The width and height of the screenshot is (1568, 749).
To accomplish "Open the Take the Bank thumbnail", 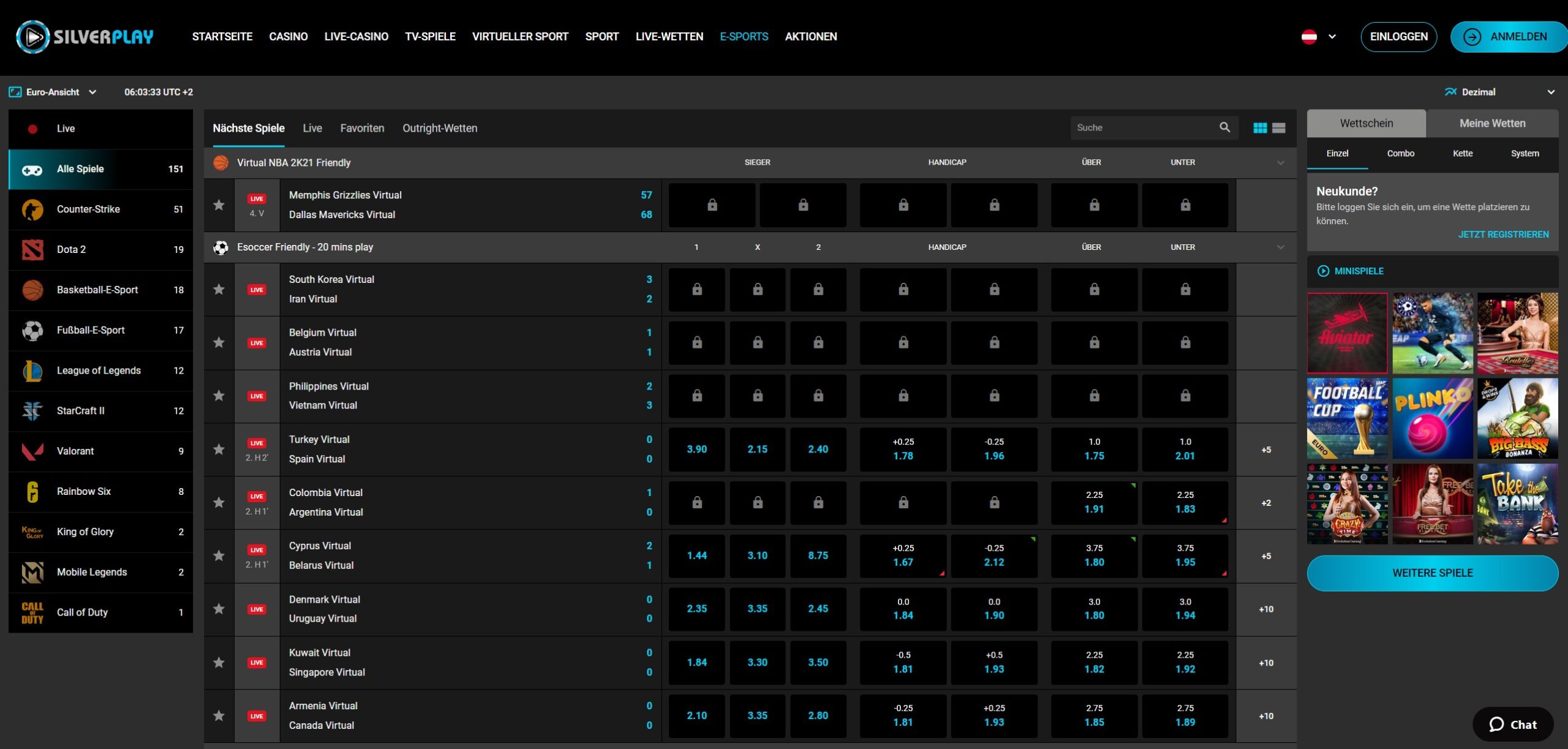I will [x=1518, y=503].
